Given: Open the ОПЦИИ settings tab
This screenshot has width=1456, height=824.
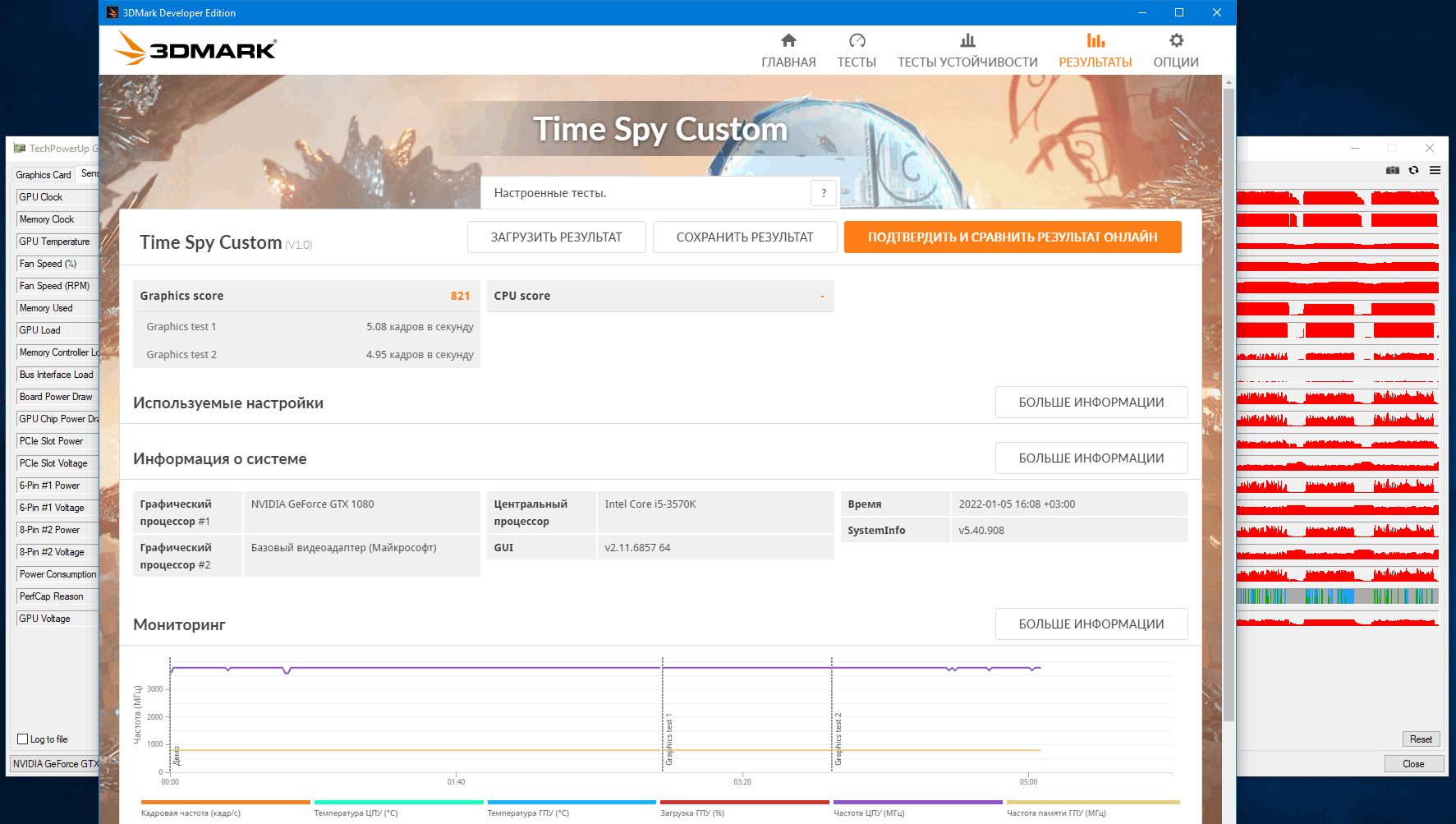Looking at the screenshot, I should [1176, 50].
